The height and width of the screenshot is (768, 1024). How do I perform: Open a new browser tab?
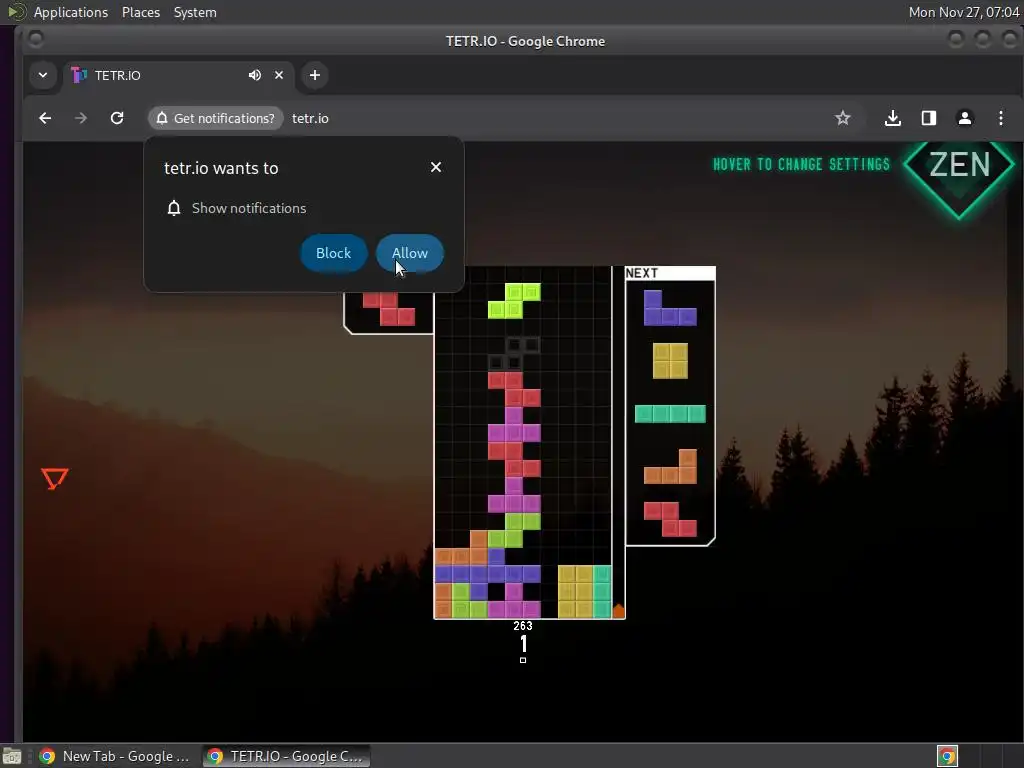click(315, 75)
